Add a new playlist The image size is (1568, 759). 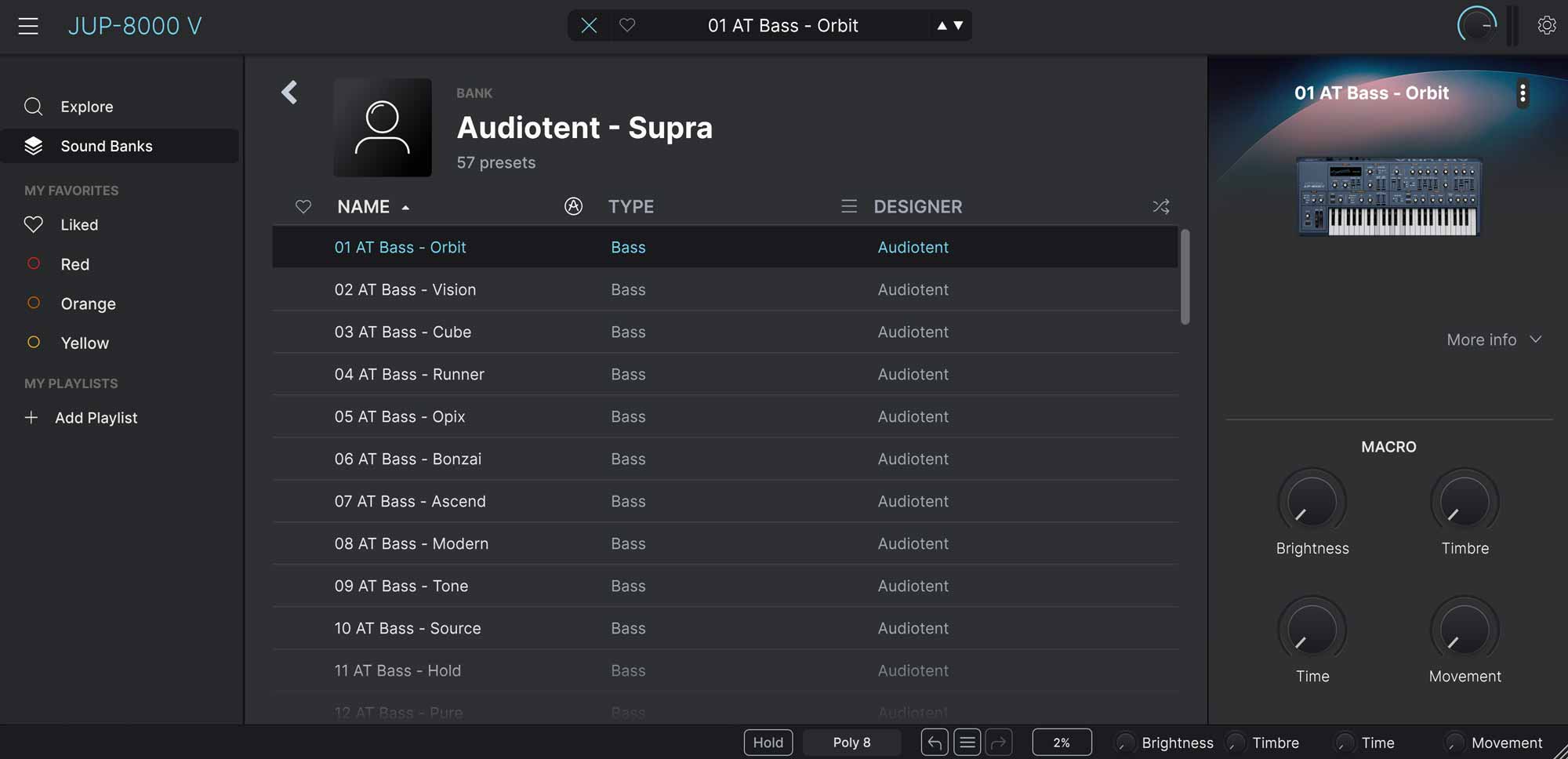pyautogui.click(x=82, y=418)
